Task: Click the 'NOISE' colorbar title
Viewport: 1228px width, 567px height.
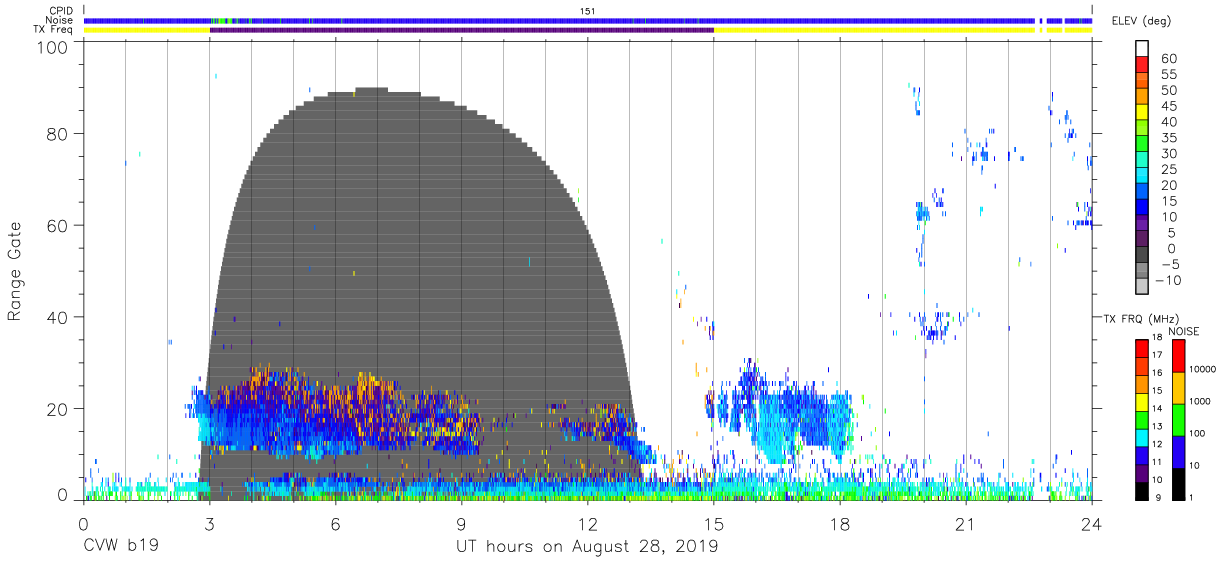Action: point(1183,331)
